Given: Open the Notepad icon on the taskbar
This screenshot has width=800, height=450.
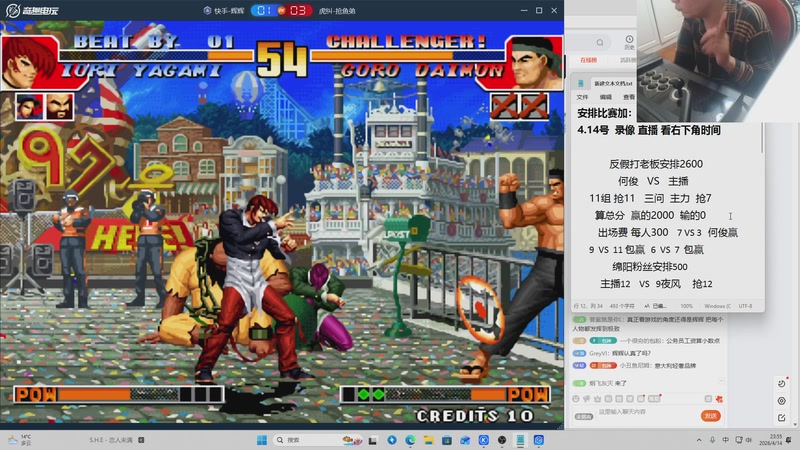Looking at the screenshot, I should point(520,440).
